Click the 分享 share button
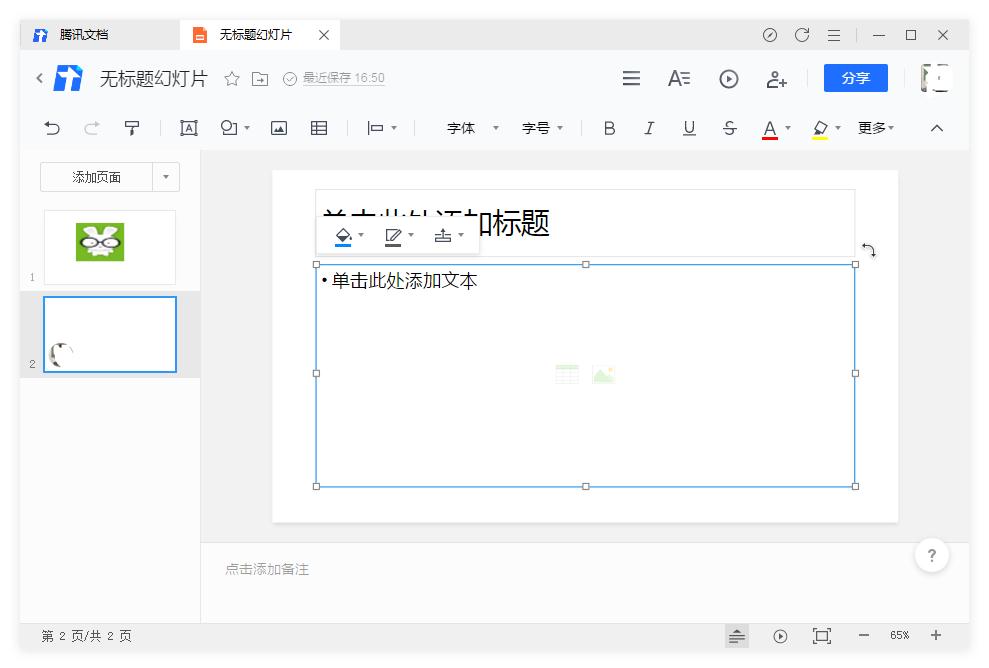Screen dimensions: 989x668 pos(856,78)
